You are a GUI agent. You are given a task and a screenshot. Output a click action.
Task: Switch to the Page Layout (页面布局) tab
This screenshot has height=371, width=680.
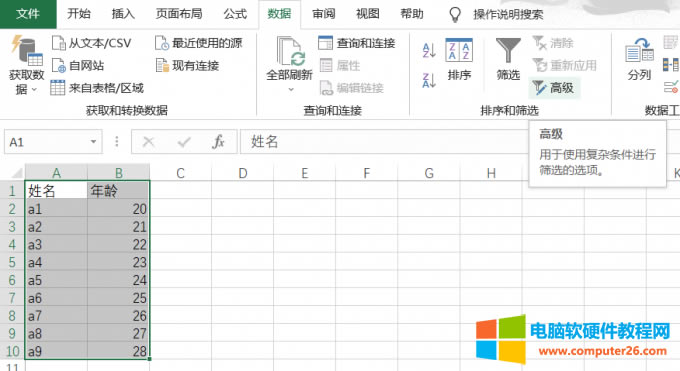[x=179, y=14]
